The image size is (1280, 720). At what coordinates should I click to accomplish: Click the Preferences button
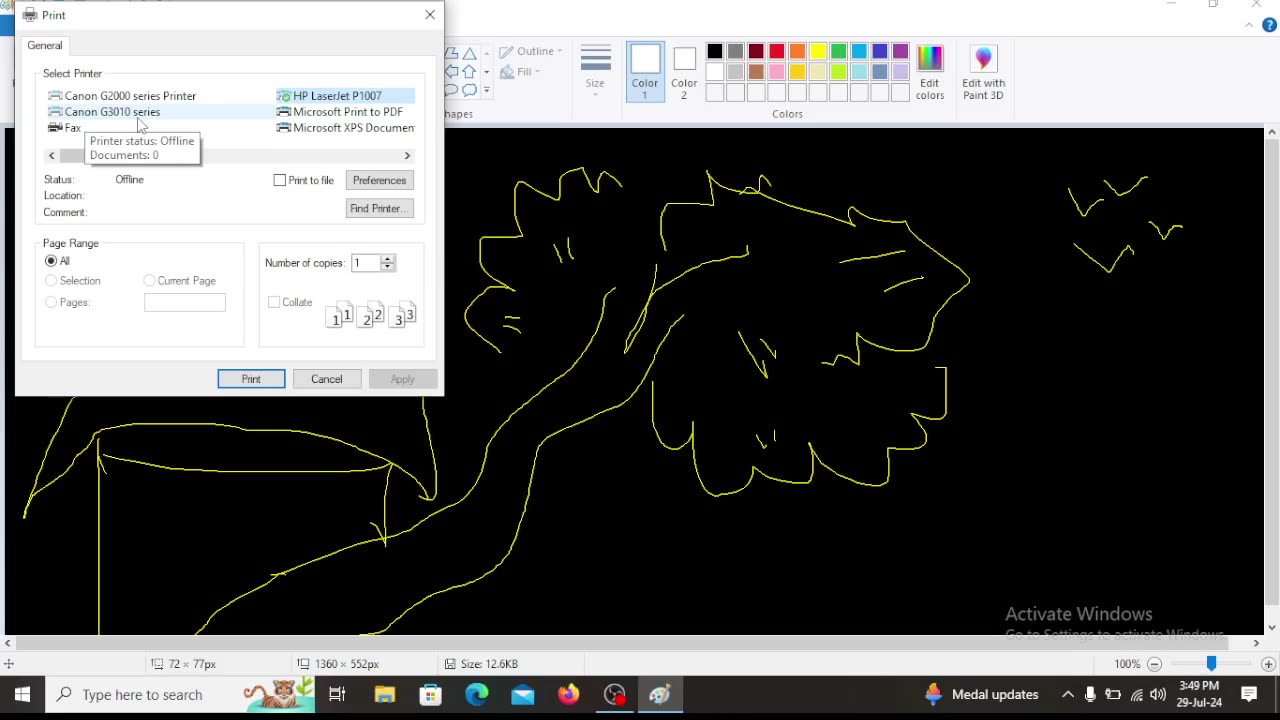[379, 180]
